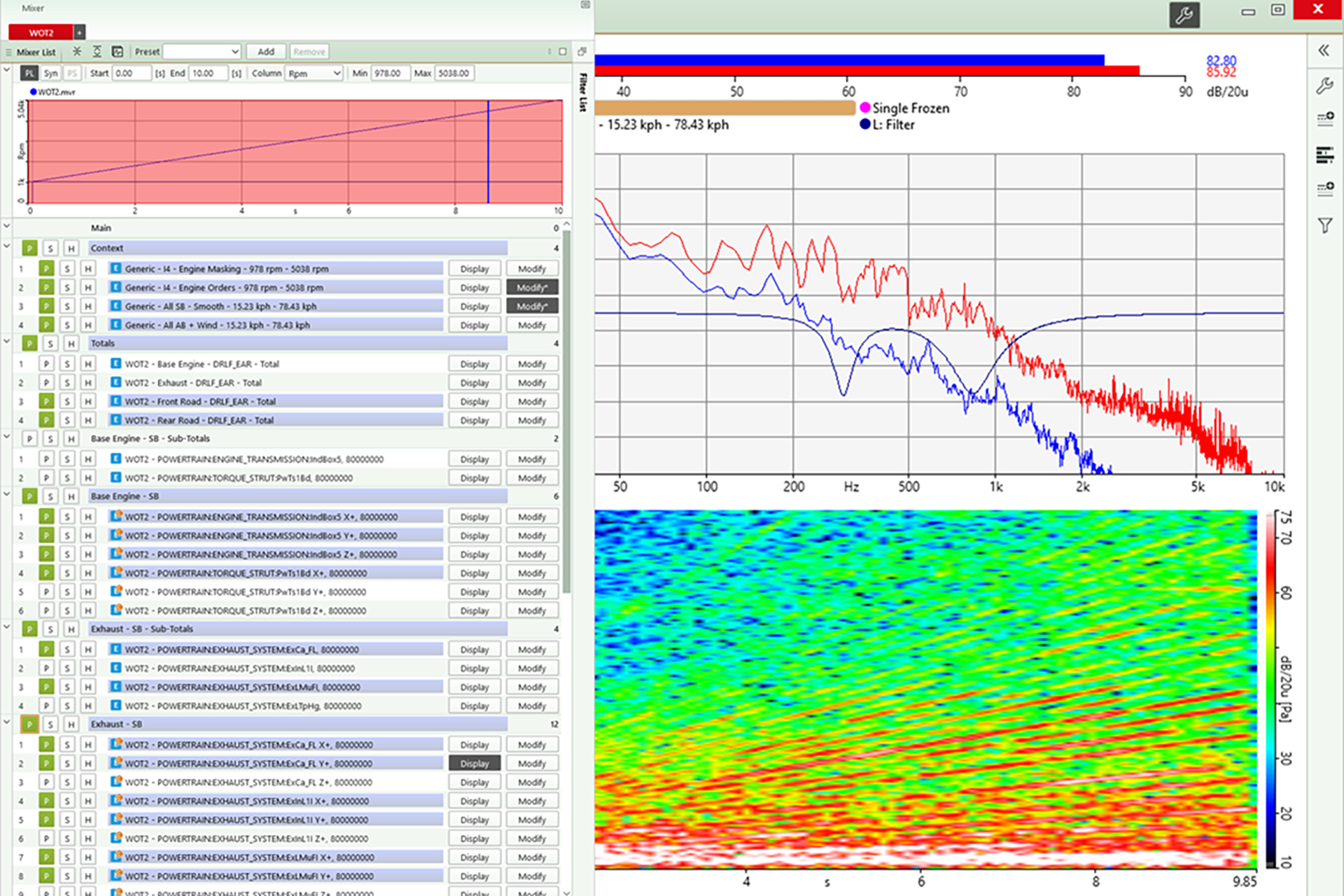Toggle P button for WOT2 Base Engine Total
Image resolution: width=1344 pixels, height=896 pixels.
pos(46,364)
